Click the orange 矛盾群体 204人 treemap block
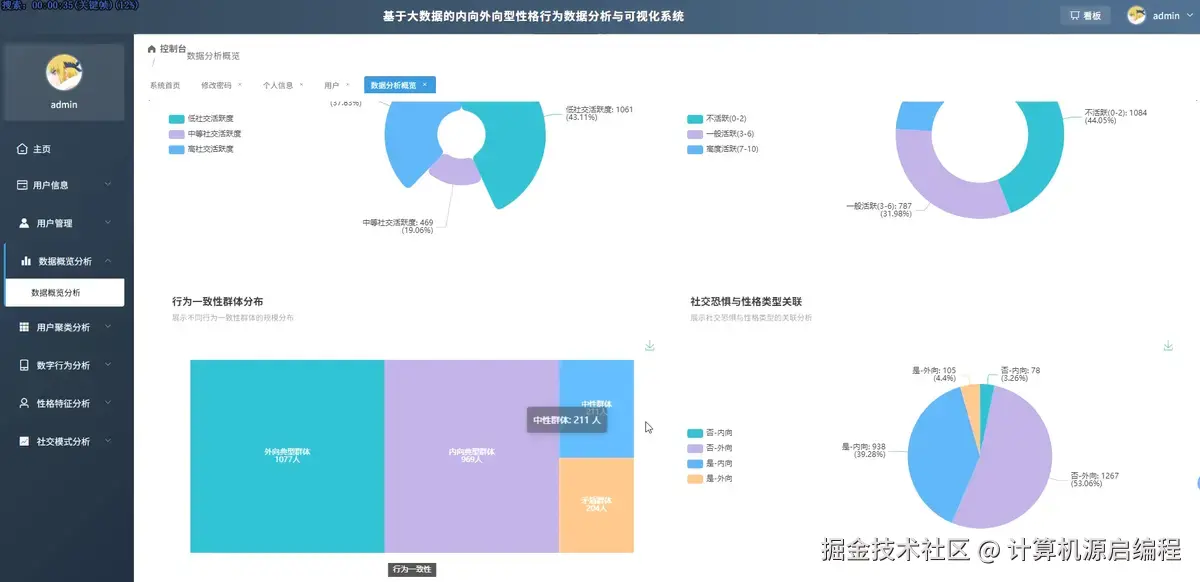Screen dimensions: 1200x582 596,505
